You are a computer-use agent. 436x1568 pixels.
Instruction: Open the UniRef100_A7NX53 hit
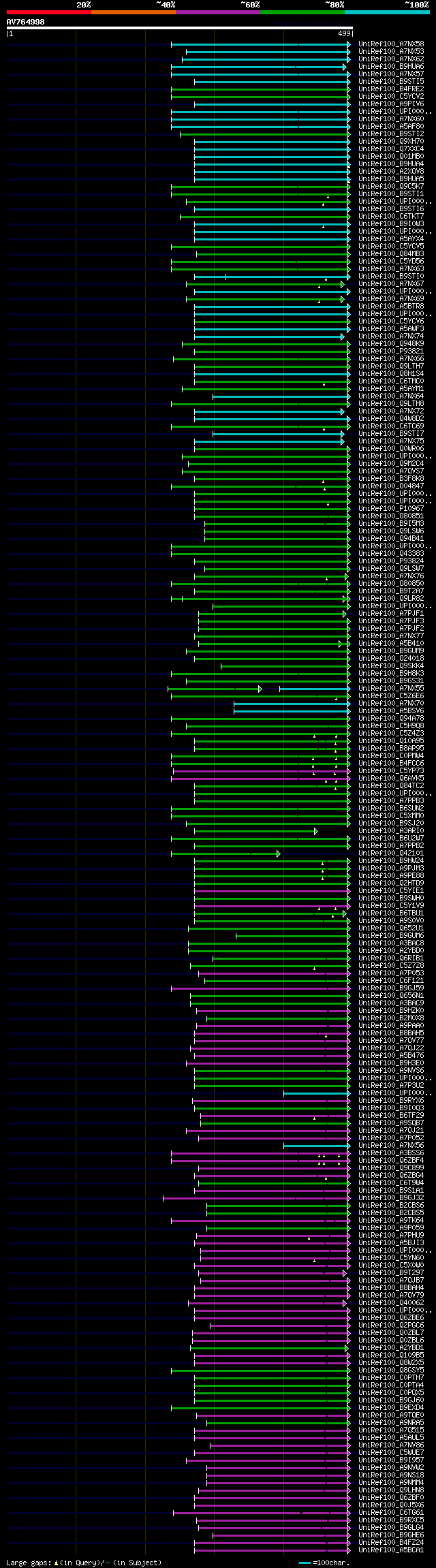coord(391,52)
